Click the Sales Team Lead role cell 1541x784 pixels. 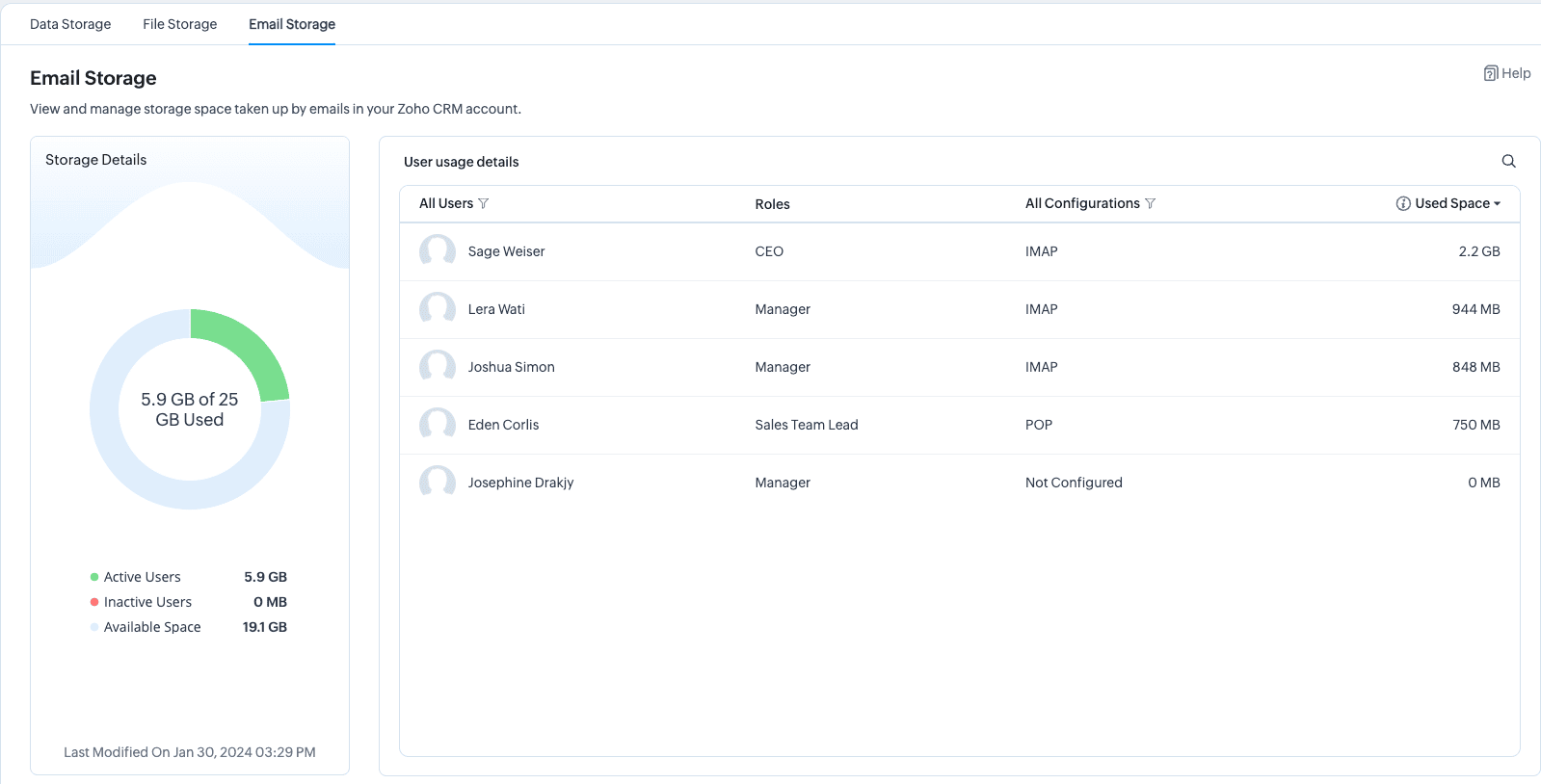(x=807, y=425)
